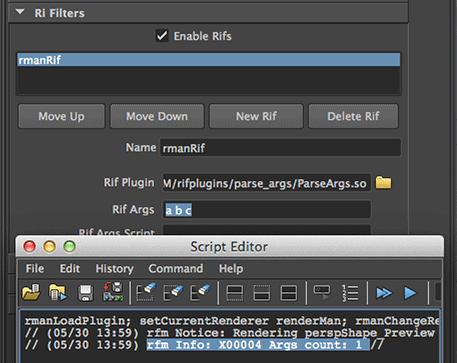Click the Show Both panes icon
This screenshot has height=363, width=457.
coord(289,293)
